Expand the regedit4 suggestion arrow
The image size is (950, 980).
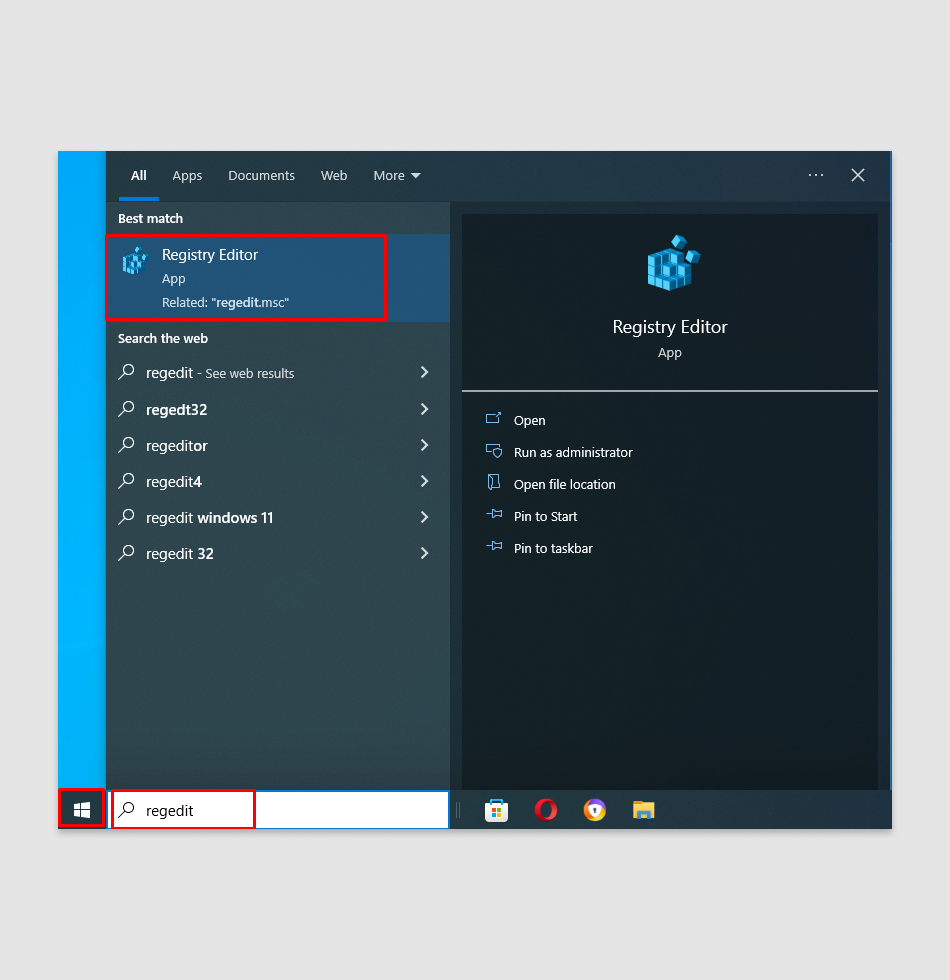(424, 481)
